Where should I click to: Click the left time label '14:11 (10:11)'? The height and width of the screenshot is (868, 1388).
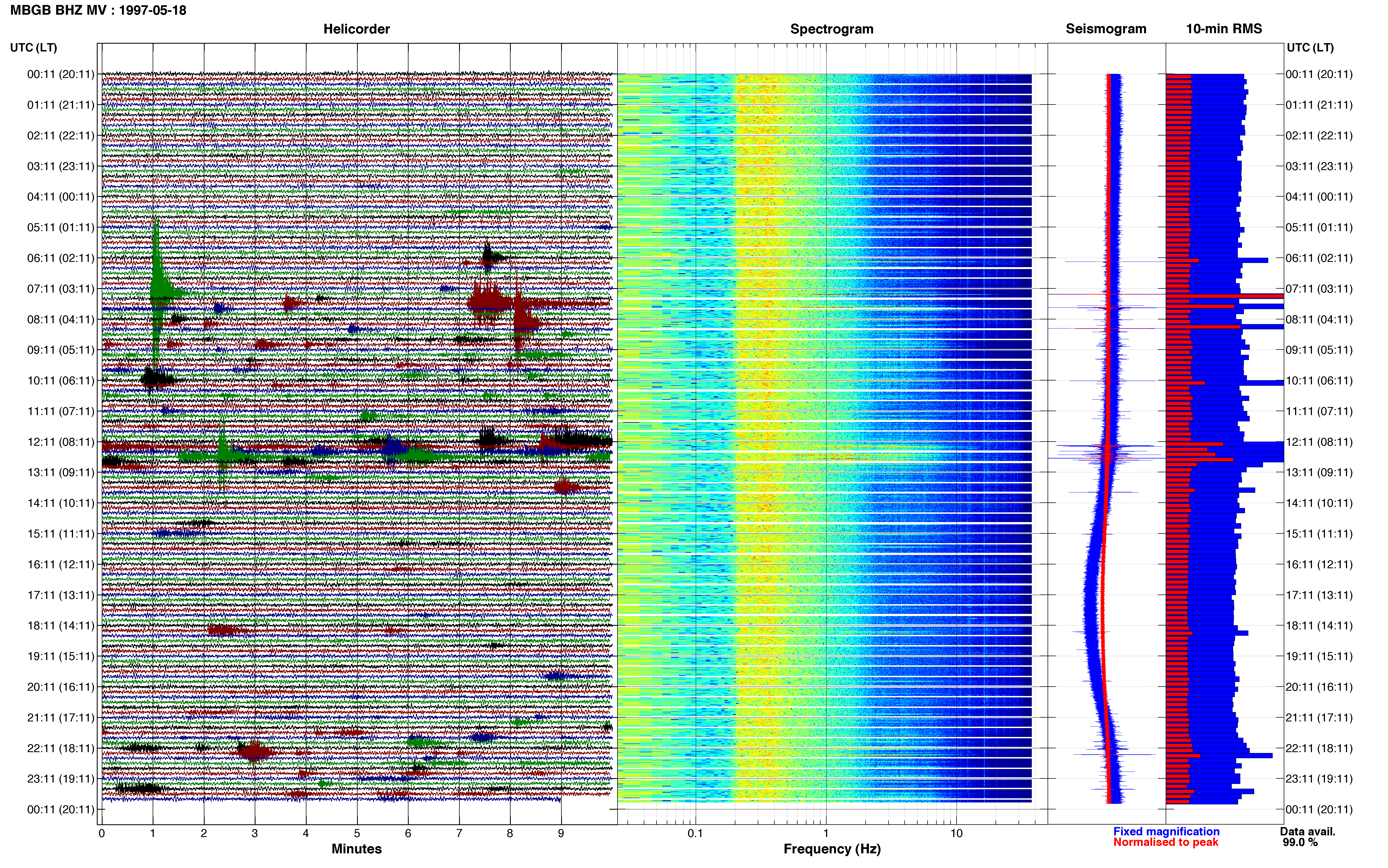point(61,504)
